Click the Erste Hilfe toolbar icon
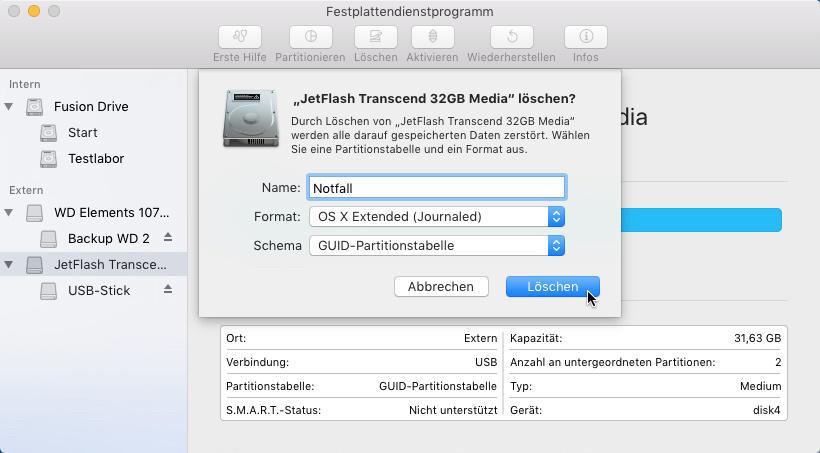The width and height of the screenshot is (820, 453). coord(240,37)
